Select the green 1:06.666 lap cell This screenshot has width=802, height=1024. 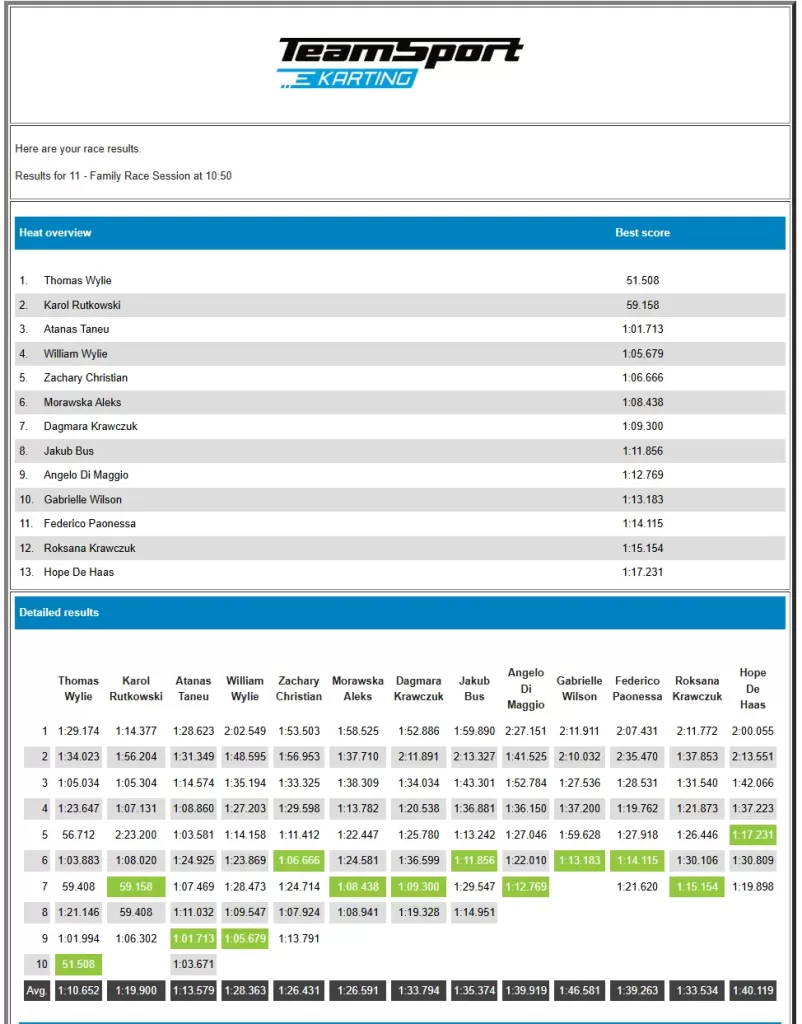(298, 861)
